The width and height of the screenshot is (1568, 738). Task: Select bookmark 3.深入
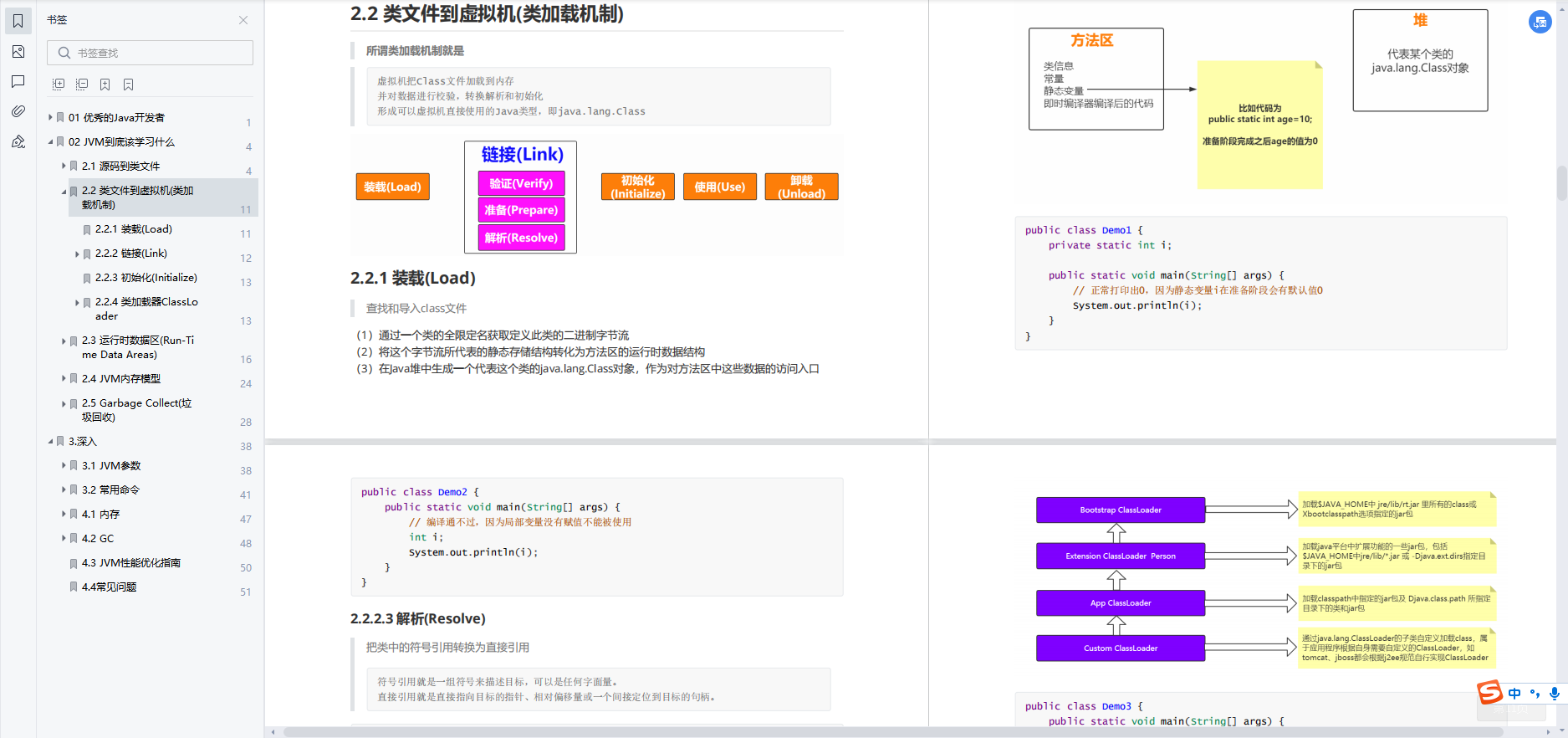click(83, 442)
